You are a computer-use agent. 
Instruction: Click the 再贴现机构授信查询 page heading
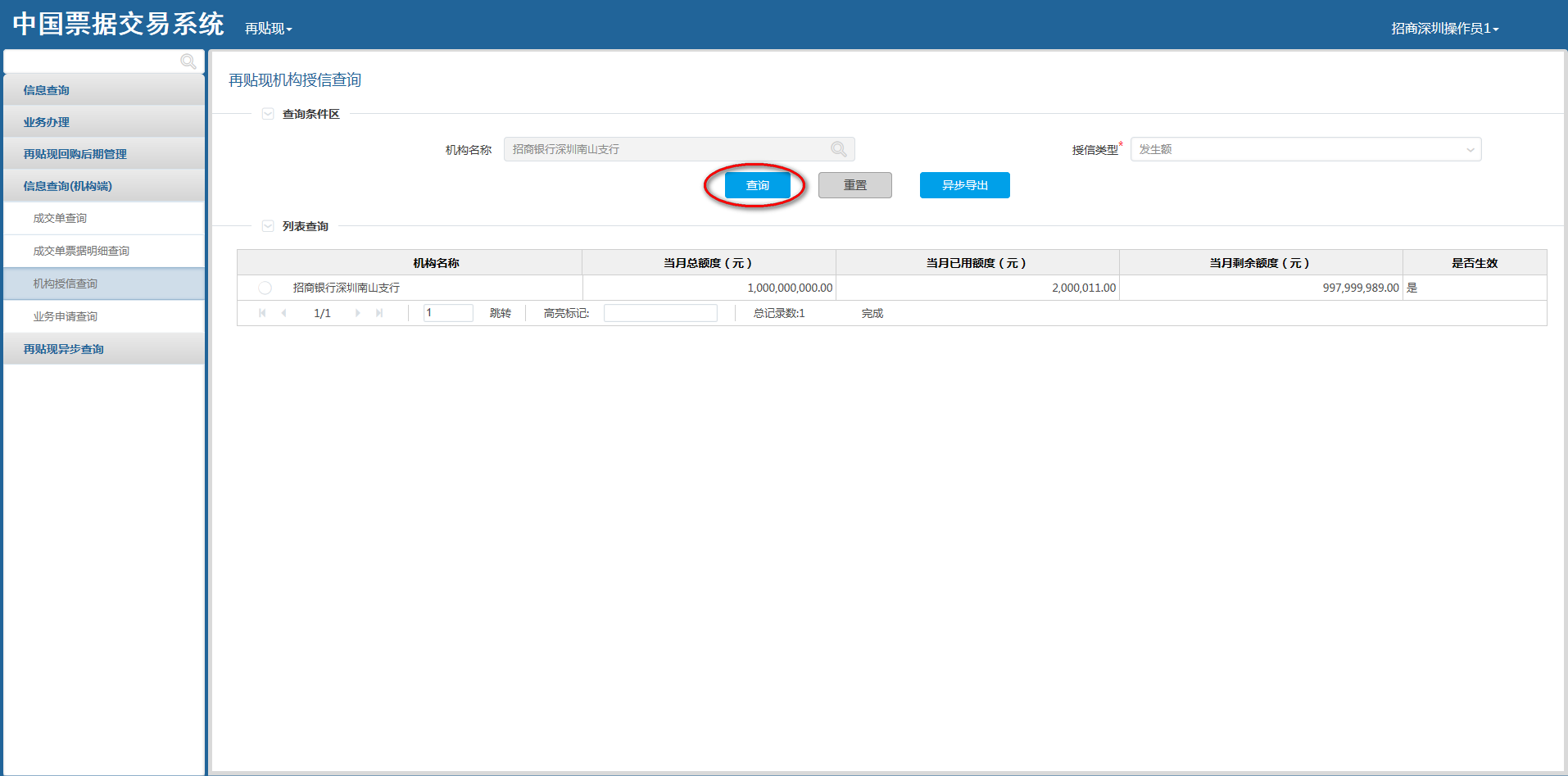click(295, 79)
